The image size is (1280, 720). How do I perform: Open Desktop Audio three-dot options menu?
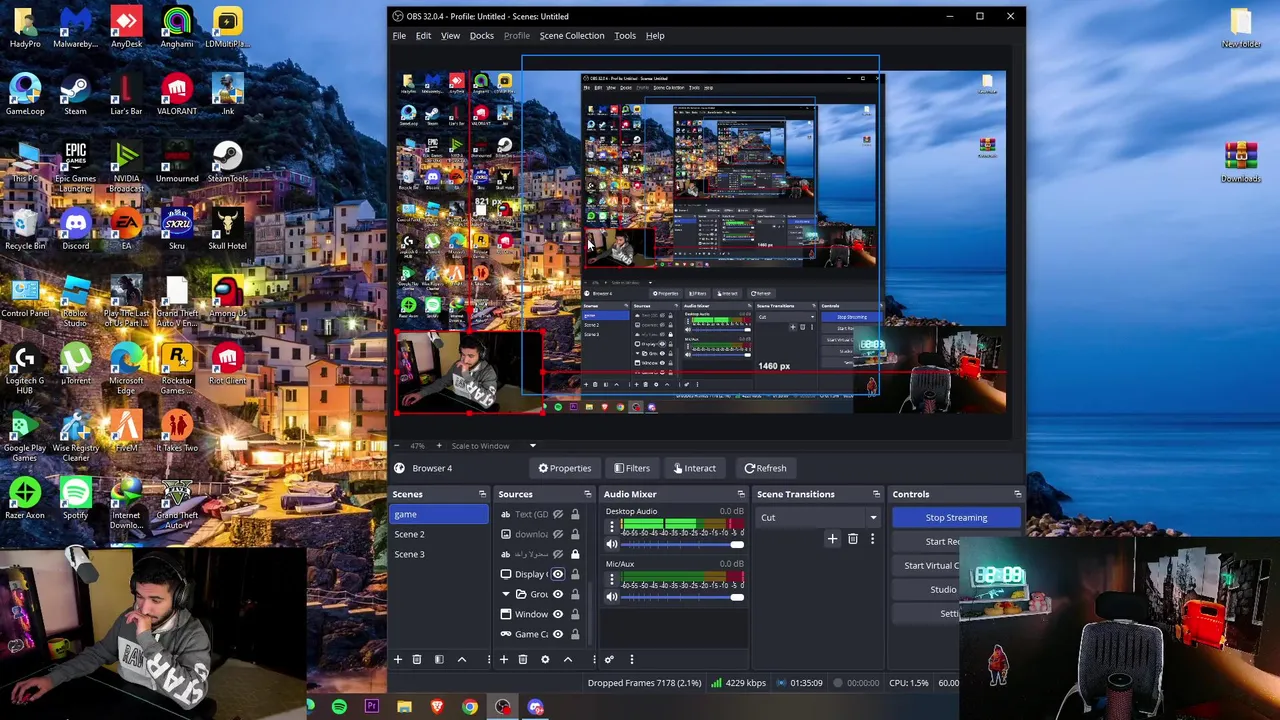[612, 528]
